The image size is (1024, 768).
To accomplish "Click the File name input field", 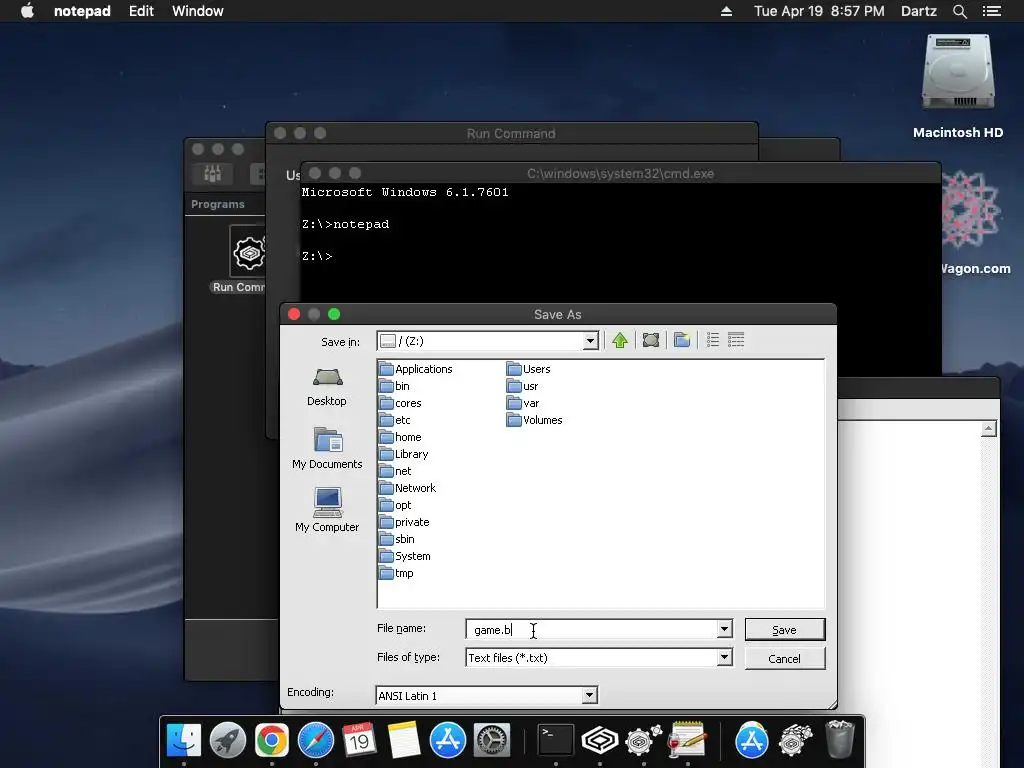I will click(x=592, y=630).
